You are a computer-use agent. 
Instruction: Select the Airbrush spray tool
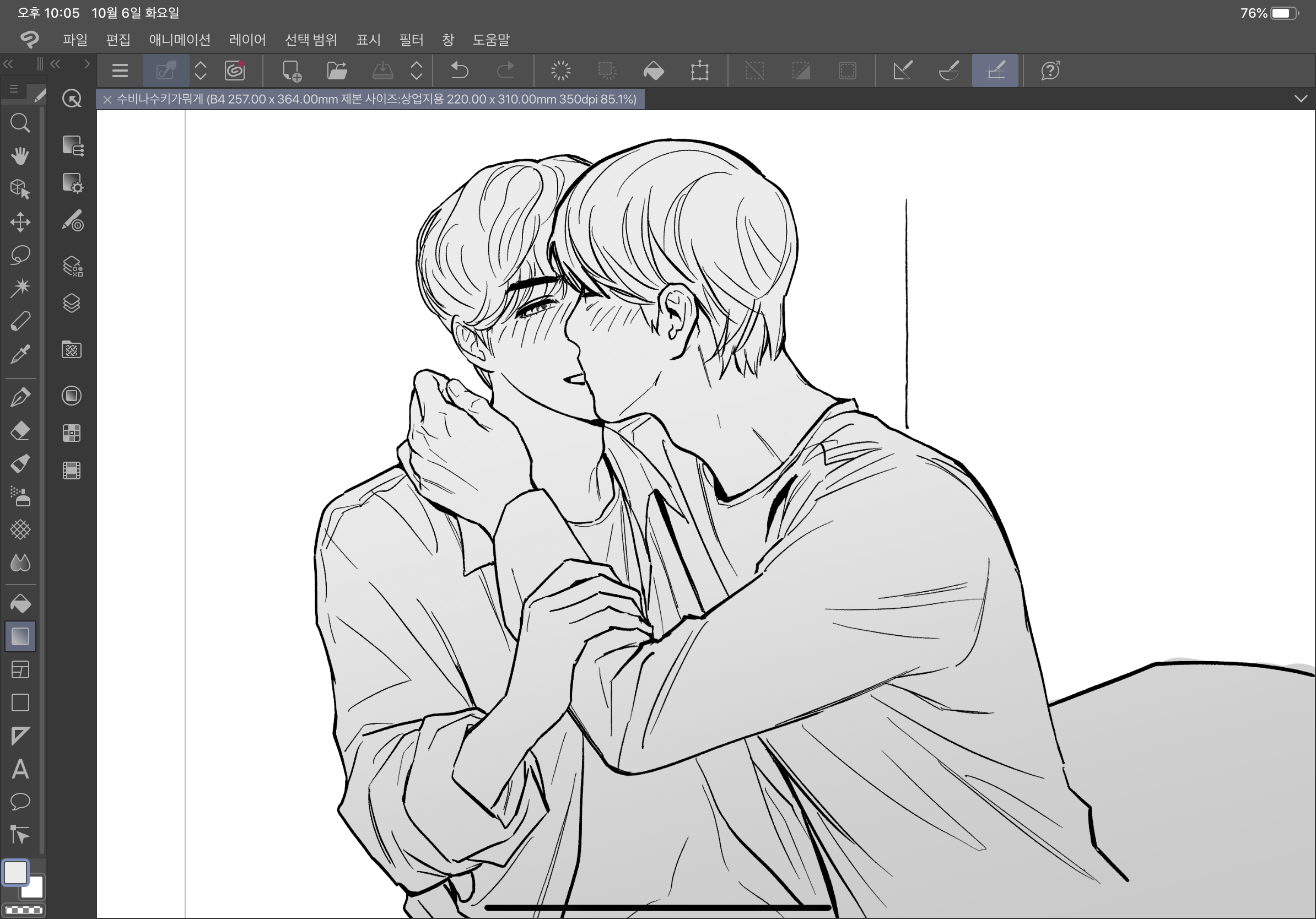point(20,496)
